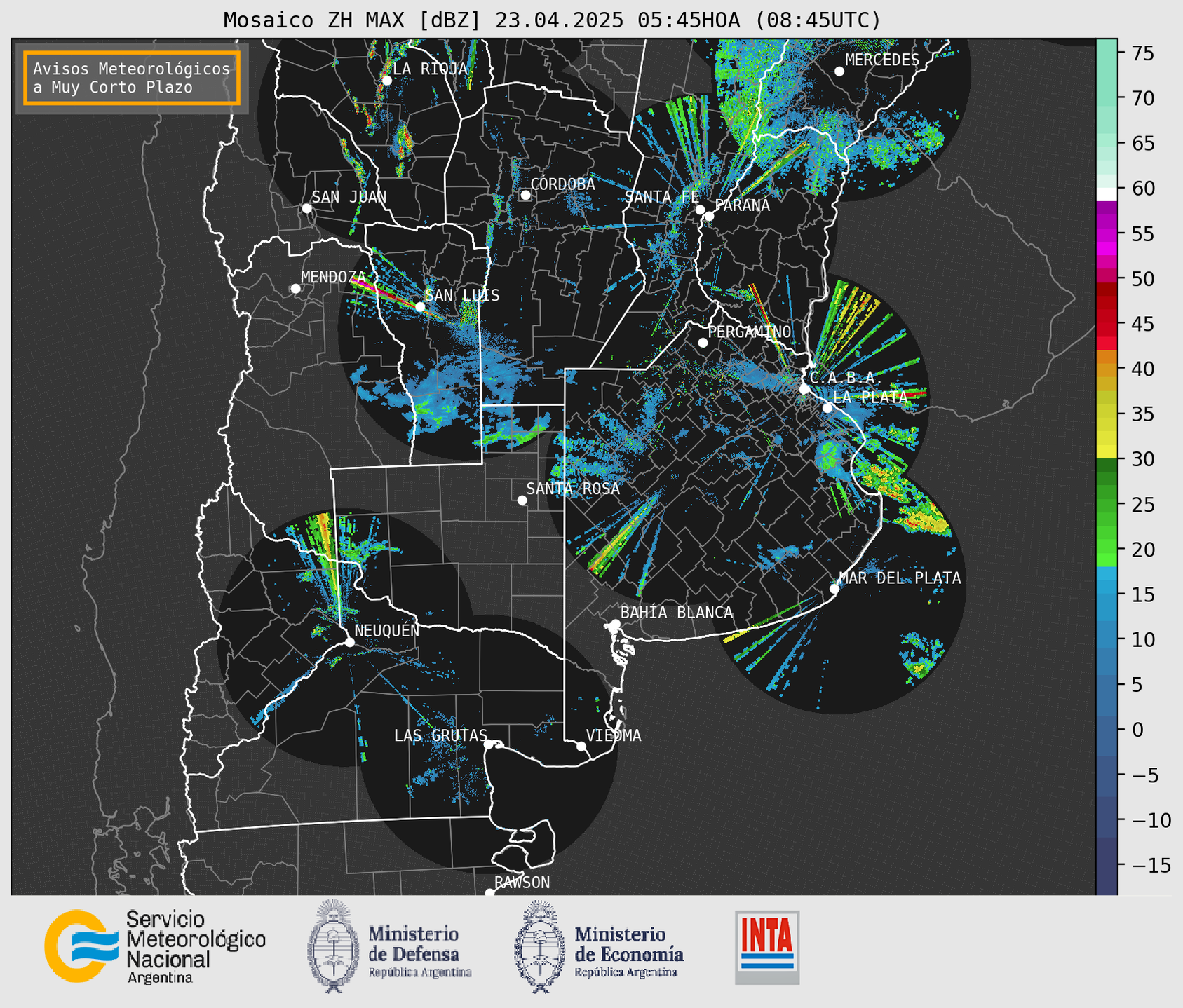Screen dimensions: 1183x1008
Task: Click the 55 dBZ magenta band on colorbar
Action: tap(1107, 234)
